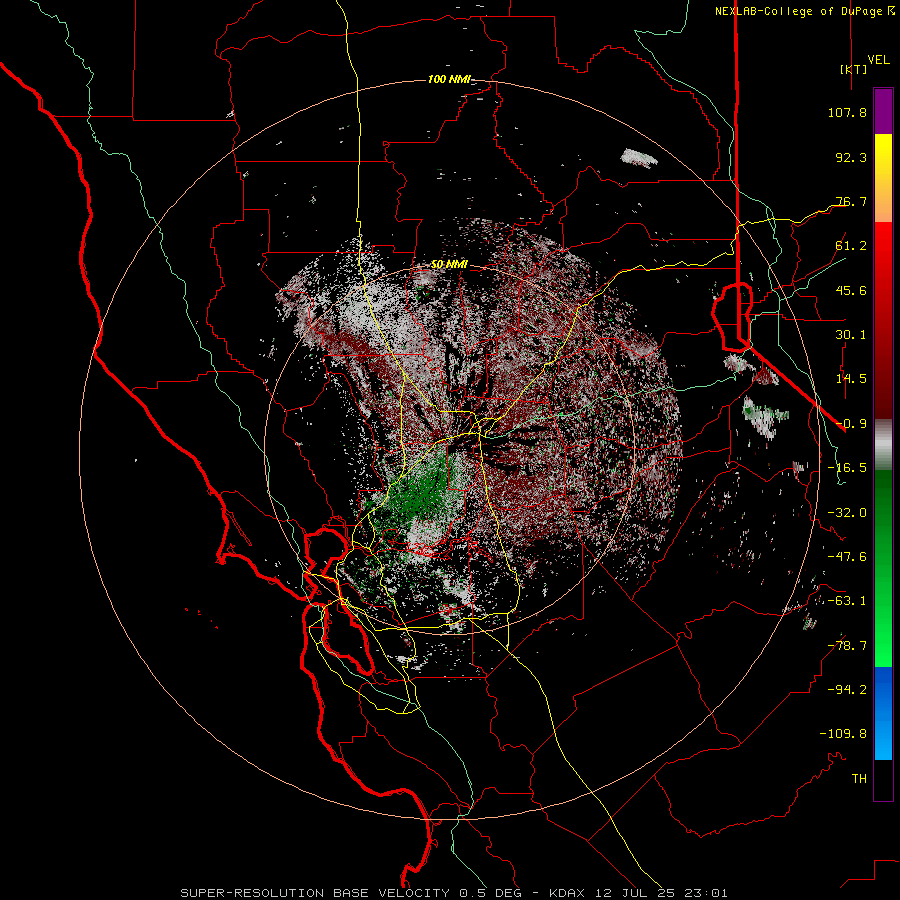Click the -109.8 velocity scale value
This screenshot has height=900, width=900.
pyautogui.click(x=843, y=734)
